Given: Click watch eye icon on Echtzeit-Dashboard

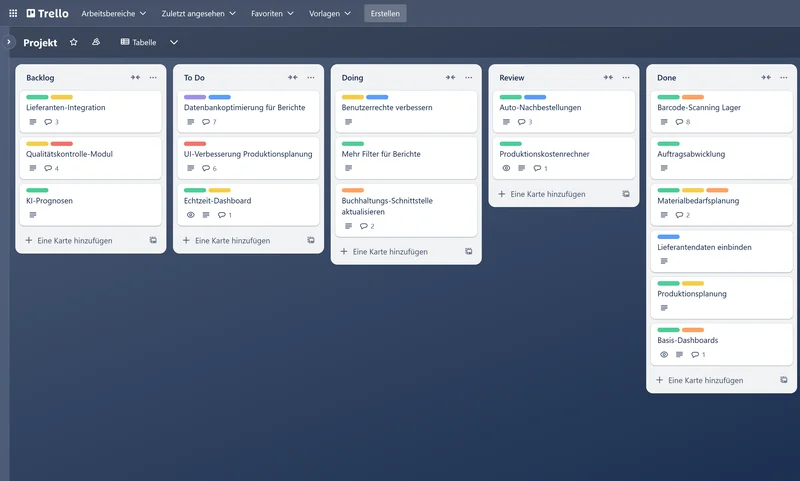Looking at the screenshot, I should click(190, 215).
